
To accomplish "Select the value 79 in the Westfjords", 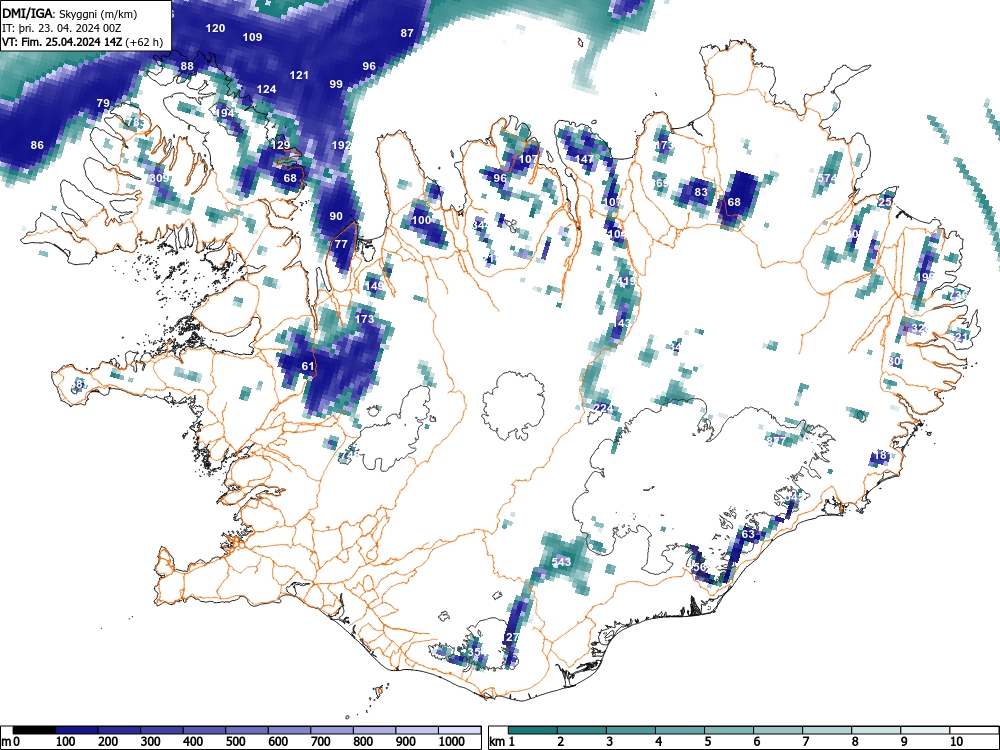I will [x=103, y=103].
